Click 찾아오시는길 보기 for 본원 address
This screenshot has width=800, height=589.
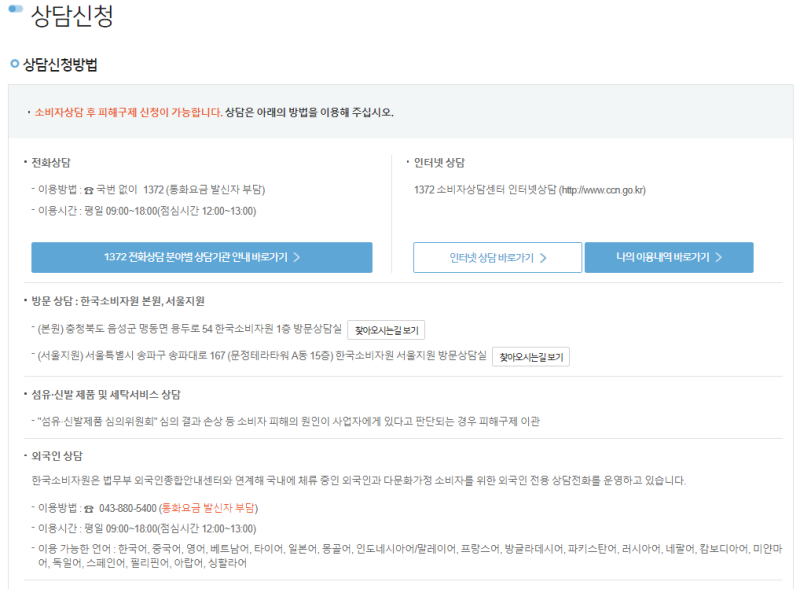tap(386, 330)
